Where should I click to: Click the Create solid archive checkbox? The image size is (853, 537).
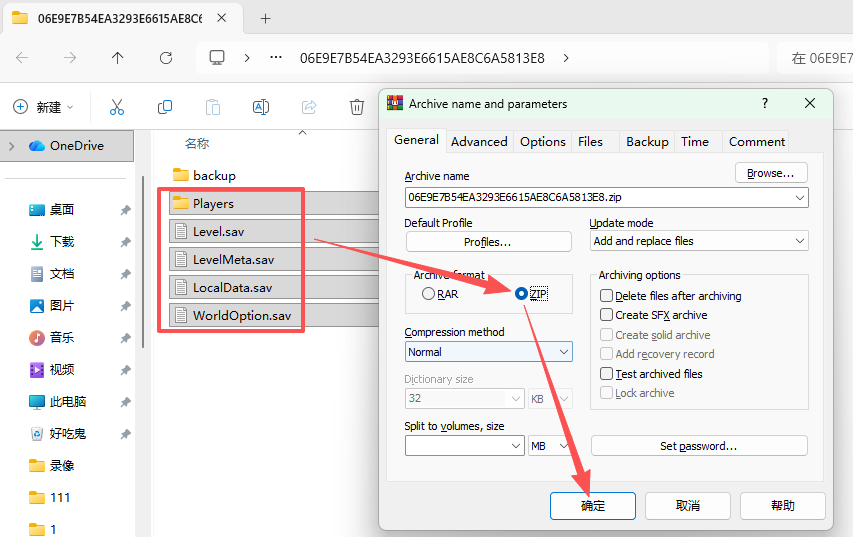(606, 335)
